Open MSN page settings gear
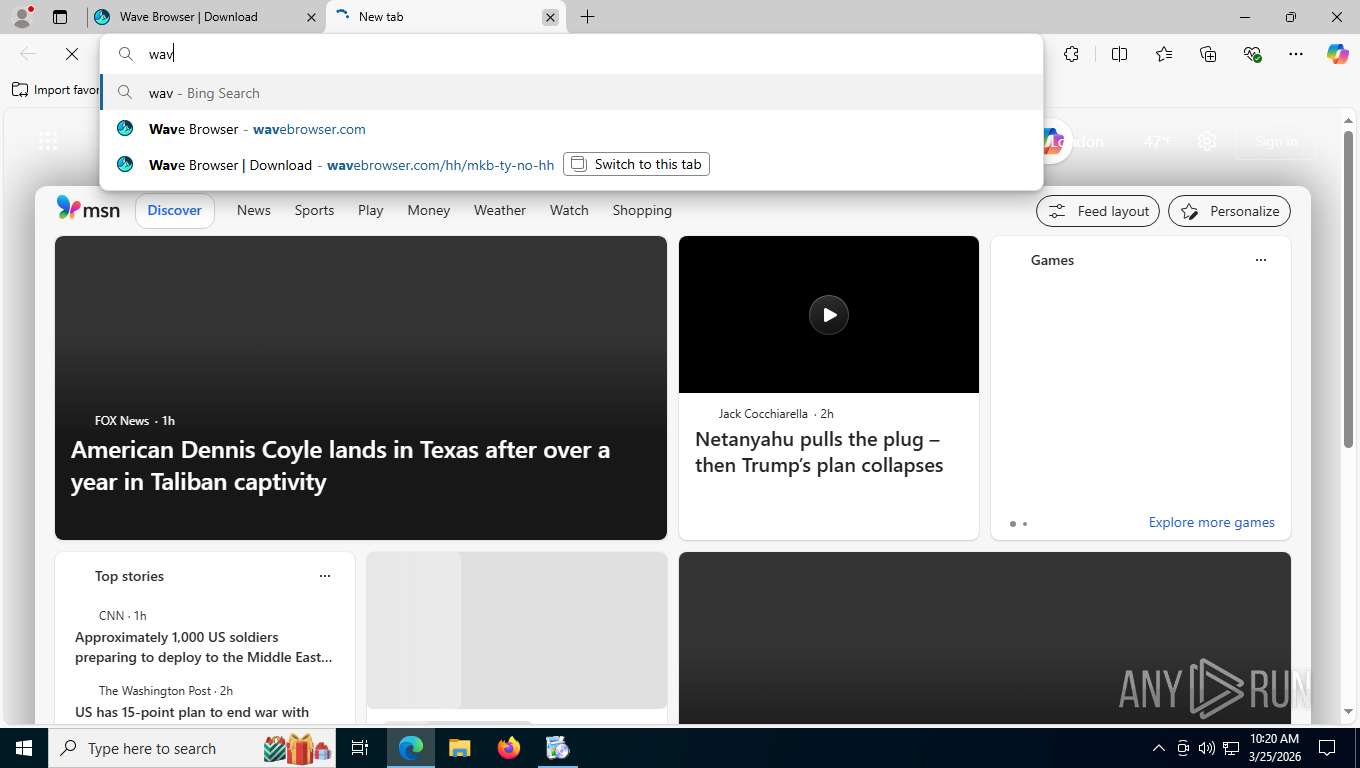 tap(1207, 141)
